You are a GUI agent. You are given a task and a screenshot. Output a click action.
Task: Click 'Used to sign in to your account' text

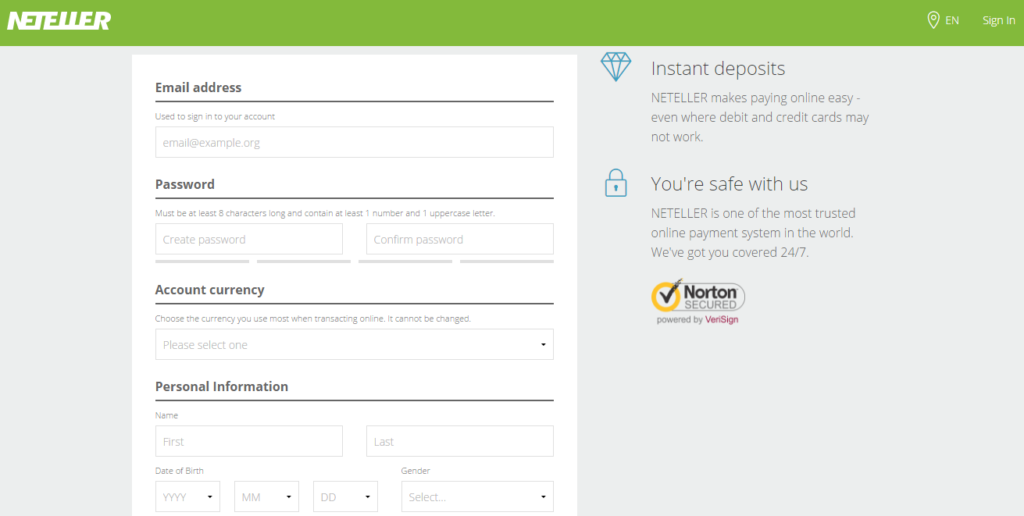click(215, 116)
